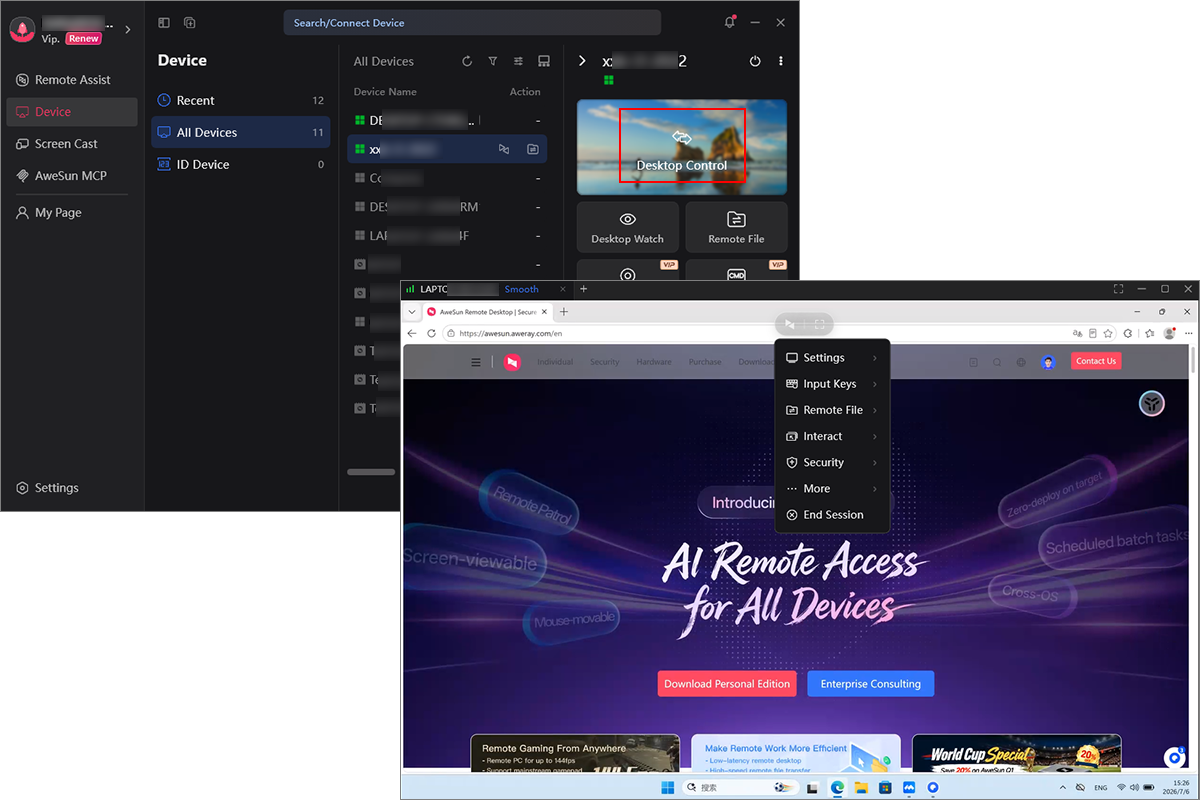This screenshot has height=800, width=1200.
Task: Favorite the page with the star icon
Action: point(1108,333)
